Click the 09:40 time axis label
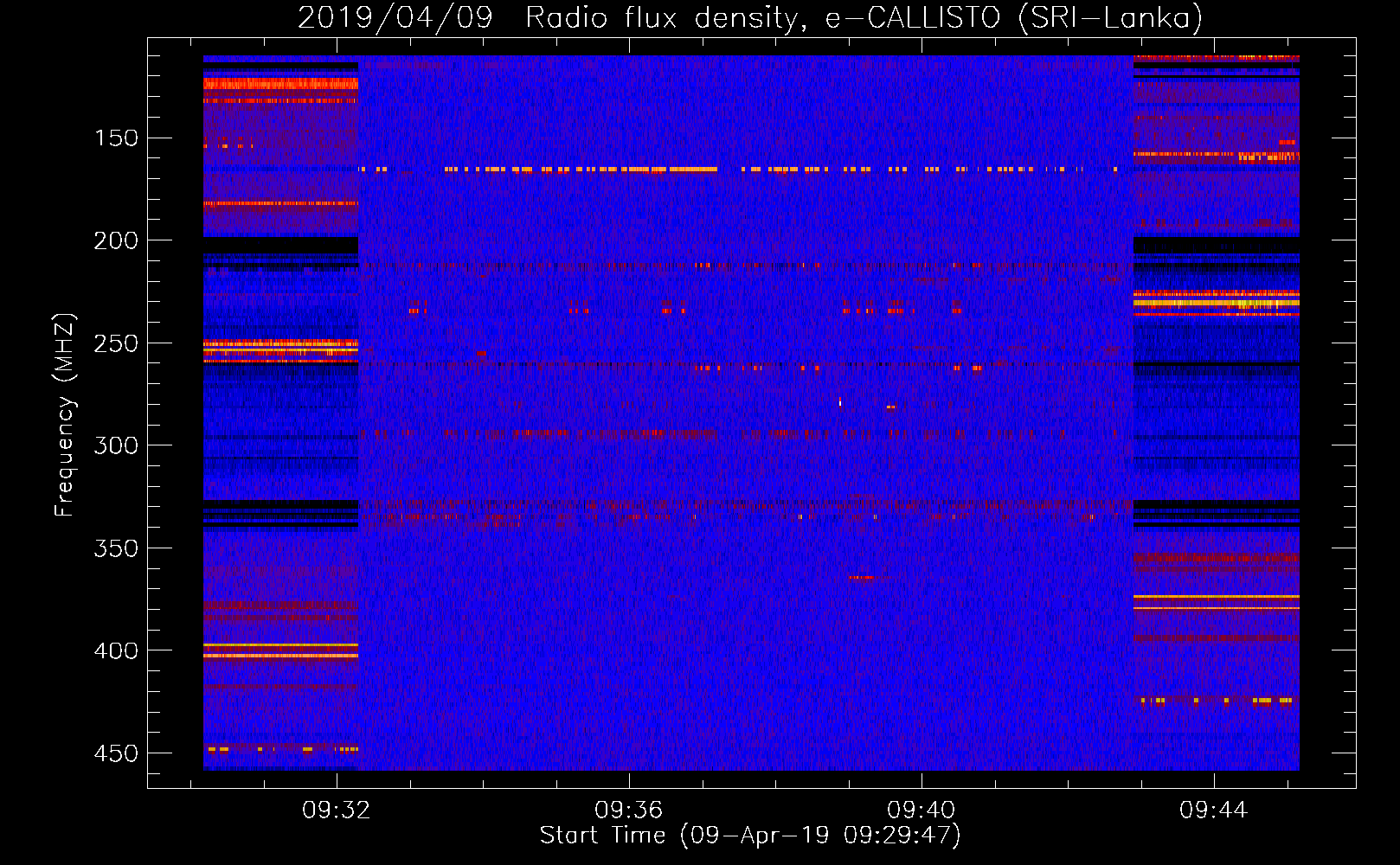The width and height of the screenshot is (1400, 865). click(922, 810)
